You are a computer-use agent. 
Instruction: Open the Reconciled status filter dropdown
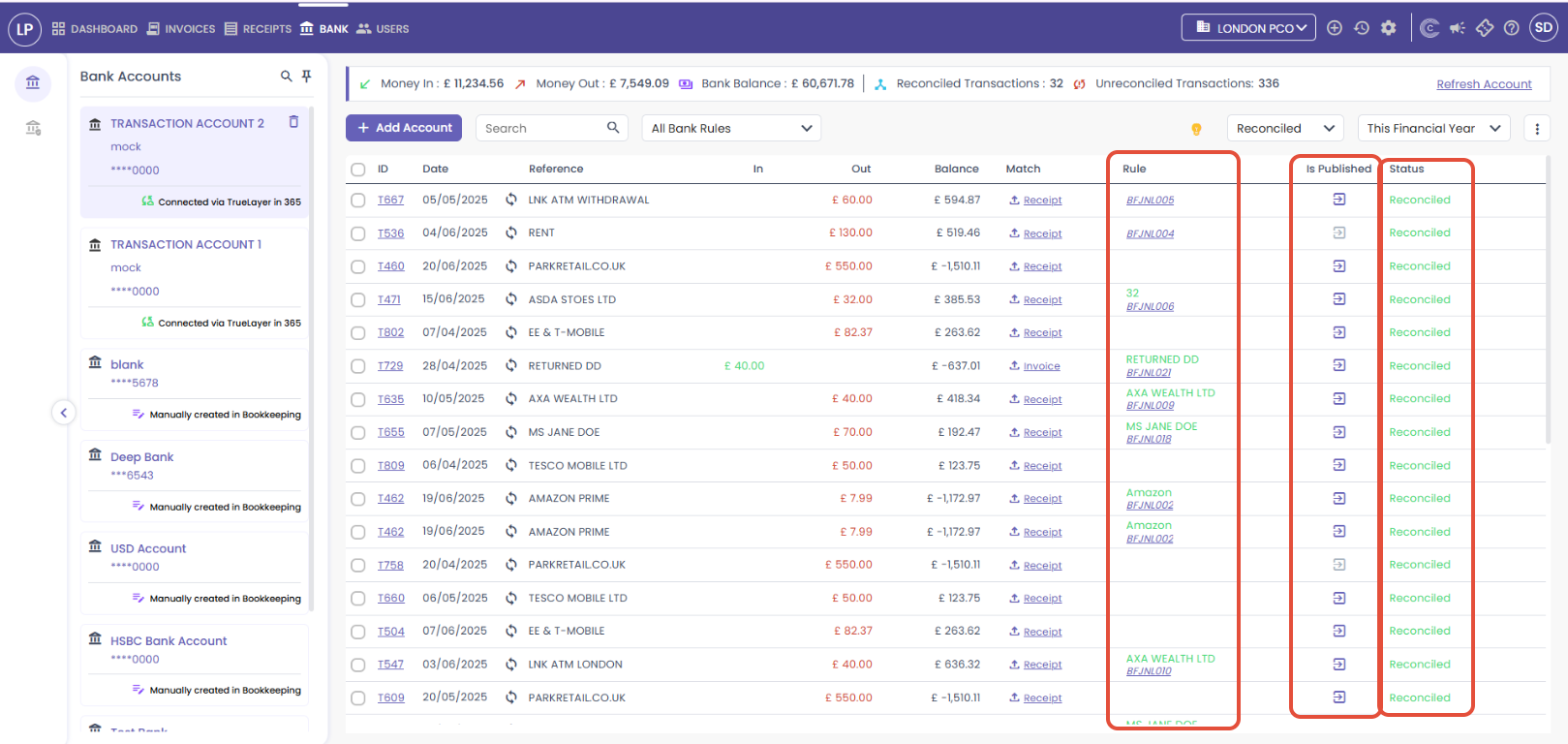[1286, 128]
